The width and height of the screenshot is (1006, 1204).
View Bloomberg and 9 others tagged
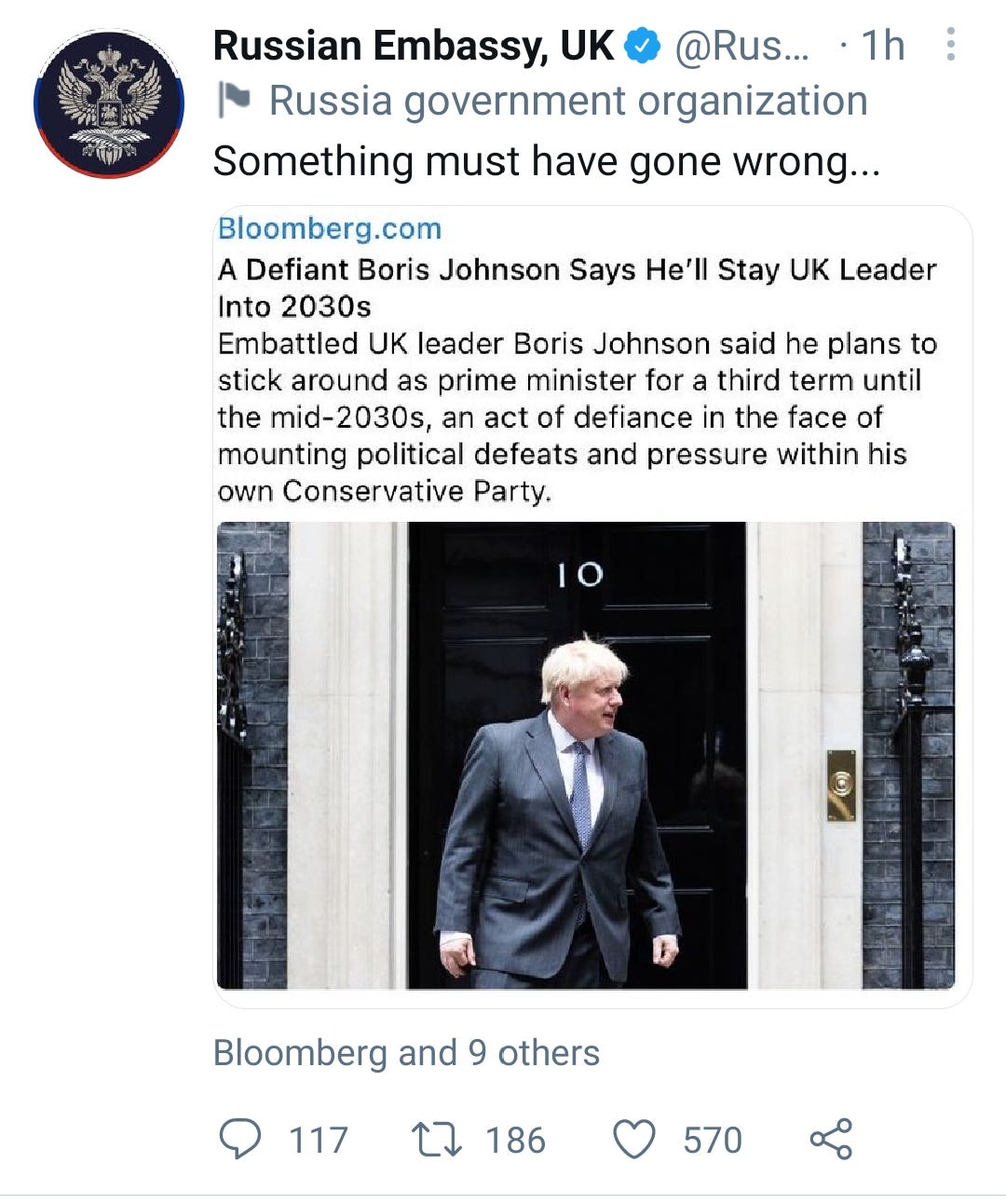click(x=406, y=1053)
